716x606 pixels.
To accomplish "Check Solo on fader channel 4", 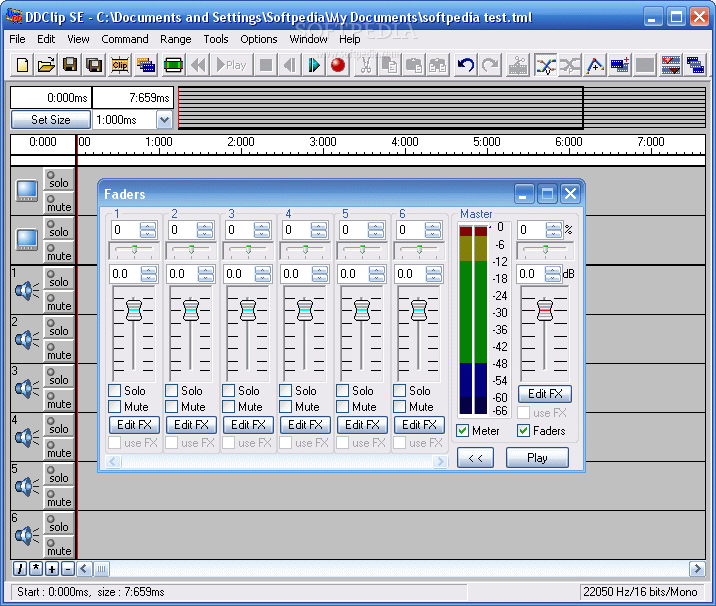I will [x=285, y=390].
